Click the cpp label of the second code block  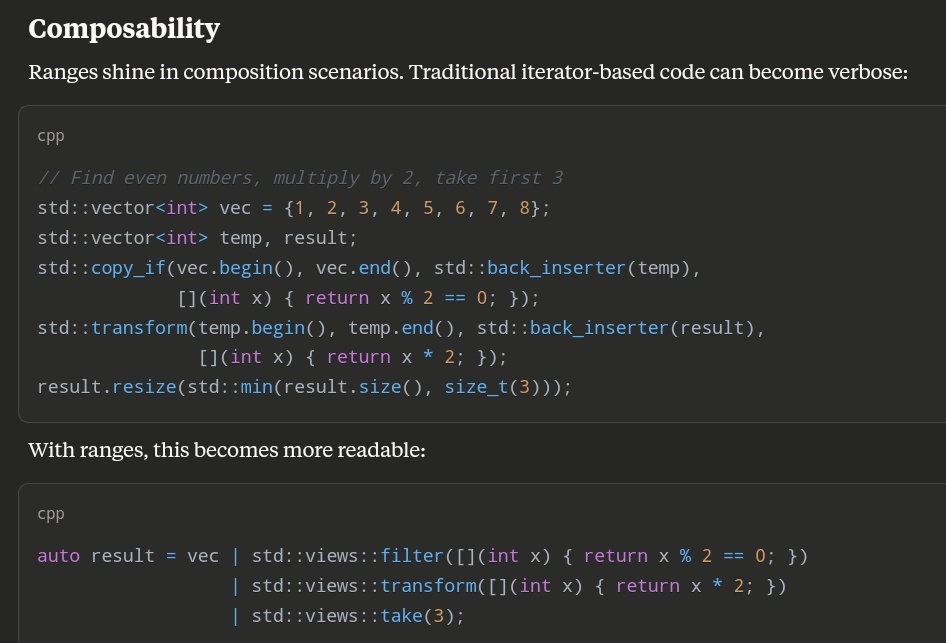[x=51, y=515]
